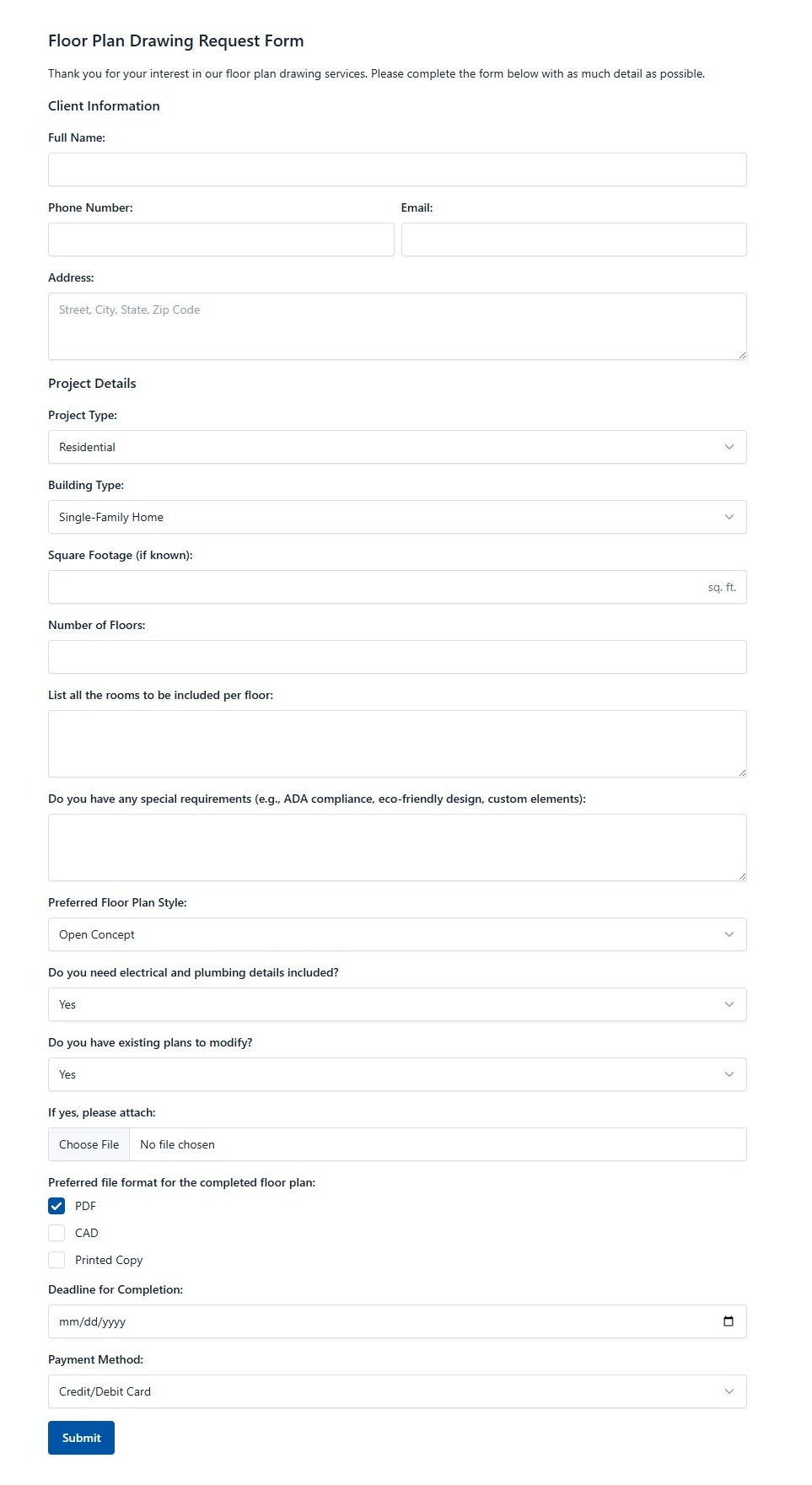Viewport: 812px width, 1485px height.
Task: Click the special requirements text area
Action: tap(397, 847)
